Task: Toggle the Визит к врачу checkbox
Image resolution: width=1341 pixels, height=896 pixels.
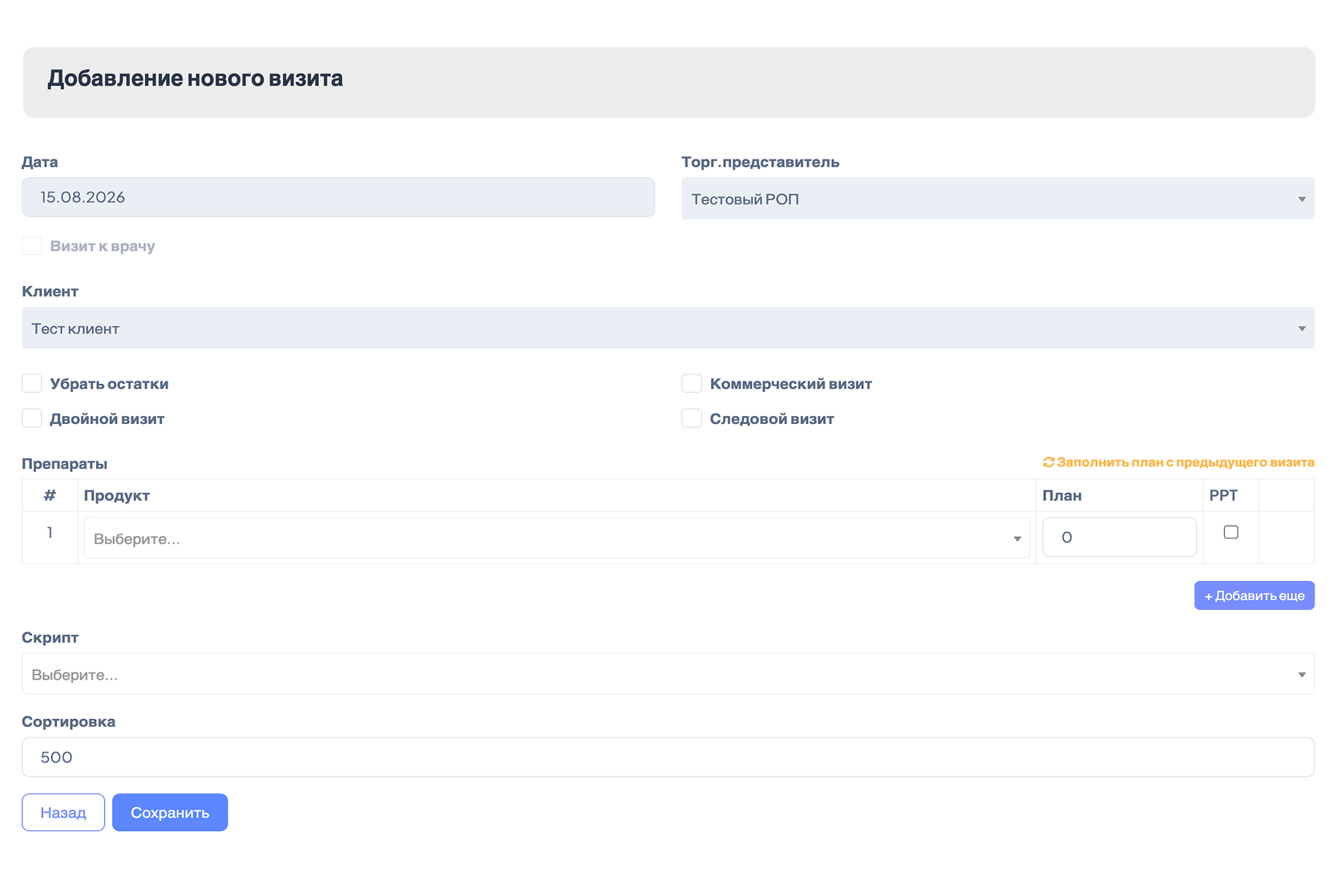Action: (32, 245)
